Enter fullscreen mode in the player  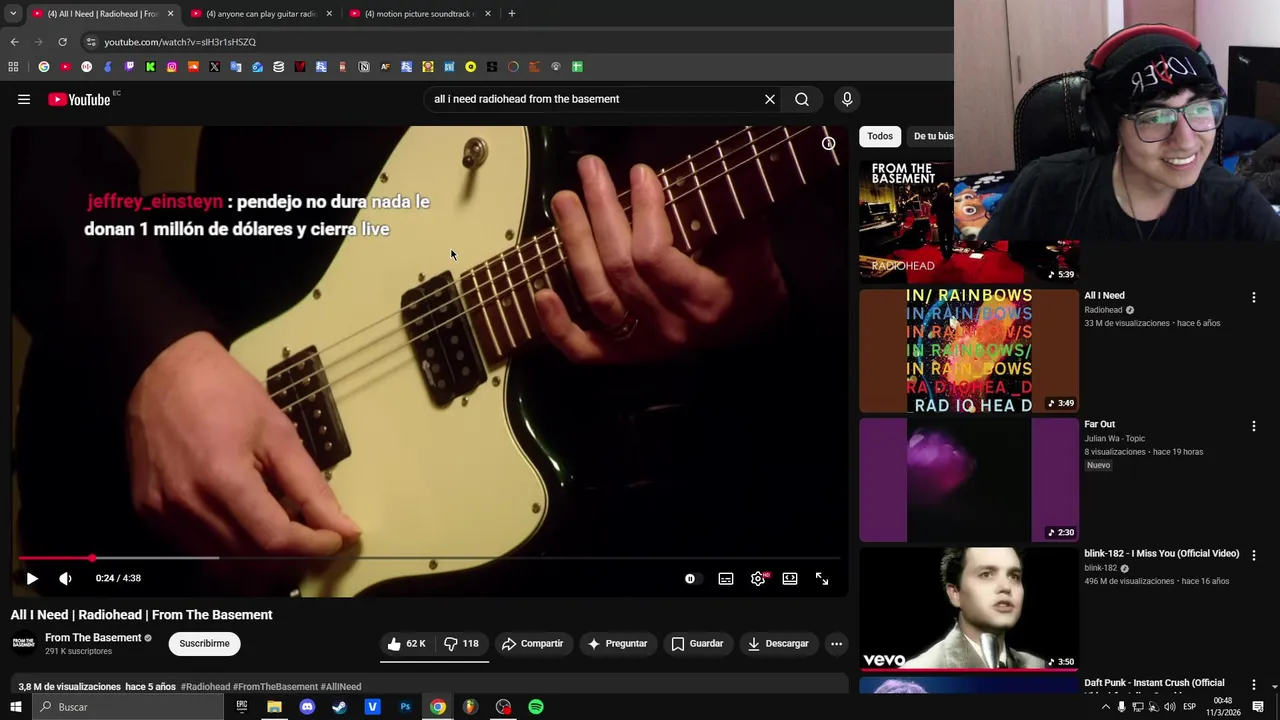click(x=822, y=578)
